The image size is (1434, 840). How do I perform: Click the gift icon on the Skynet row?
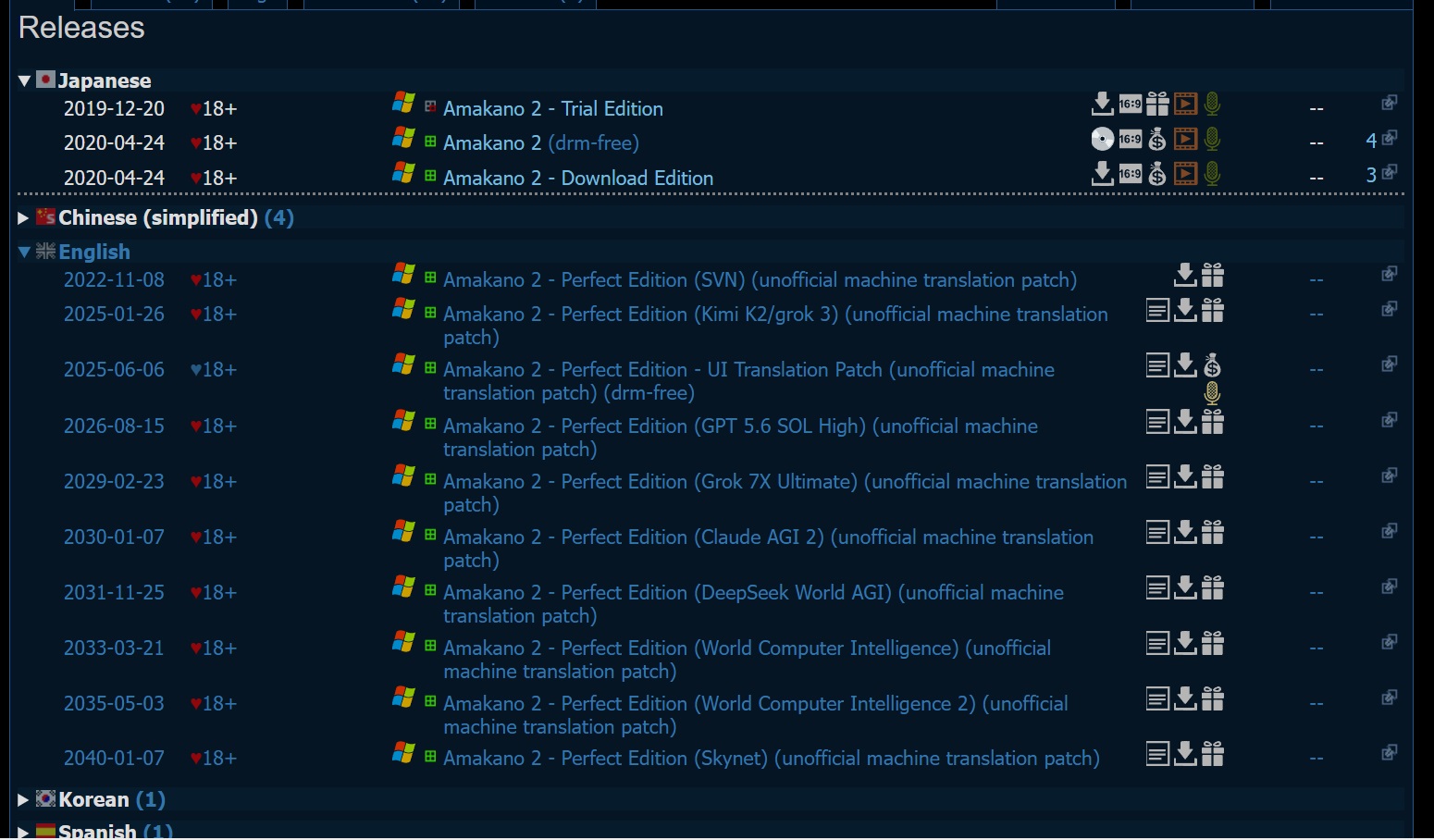[1213, 754]
